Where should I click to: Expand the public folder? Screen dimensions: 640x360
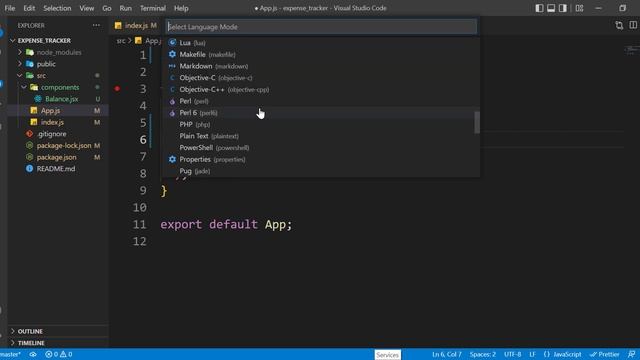[x=46, y=64]
